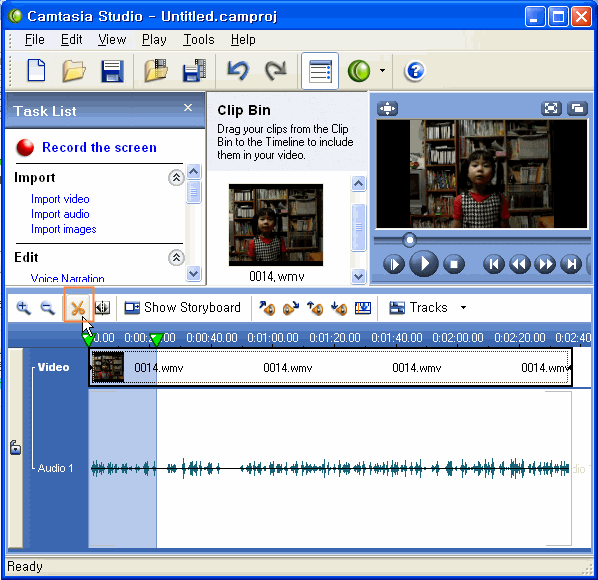Open the File menu
Viewport: 598px width, 580px height.
coord(34,40)
